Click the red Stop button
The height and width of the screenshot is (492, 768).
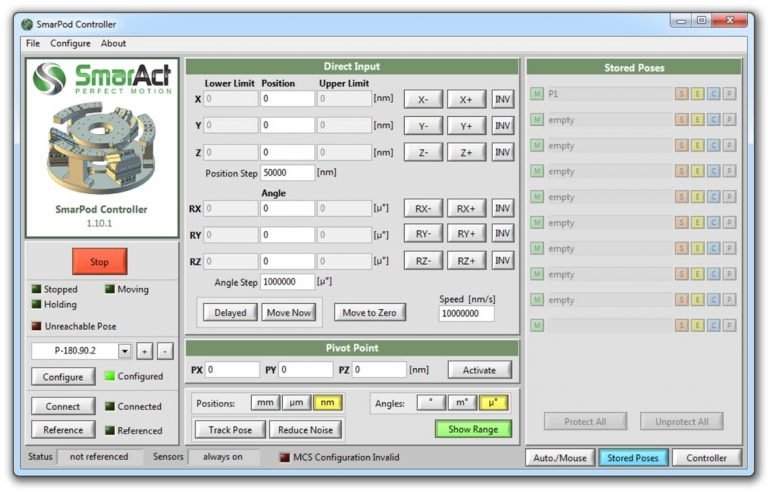99,262
